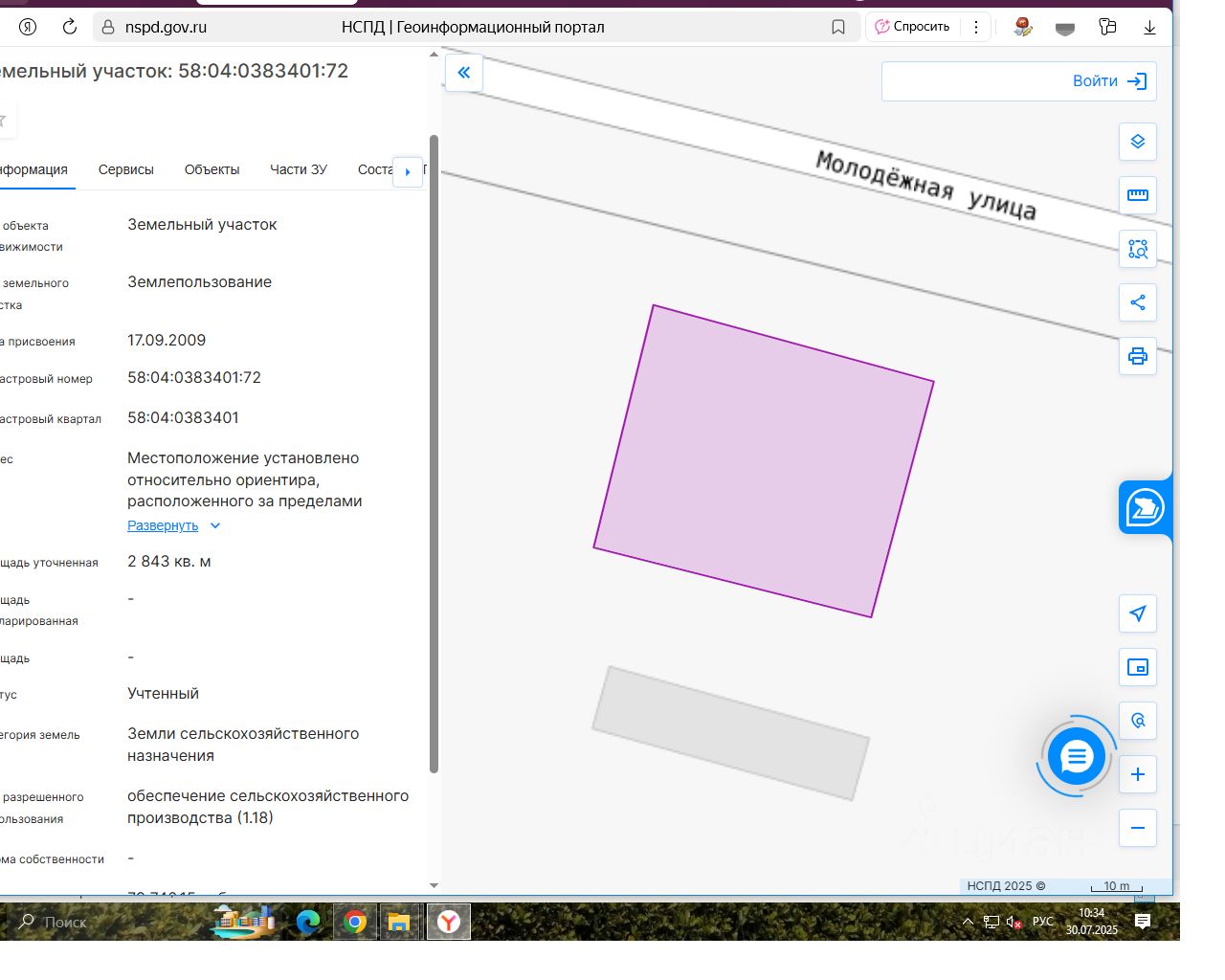Zoom out on the map
The height and width of the screenshot is (980, 1225).
pyautogui.click(x=1138, y=828)
